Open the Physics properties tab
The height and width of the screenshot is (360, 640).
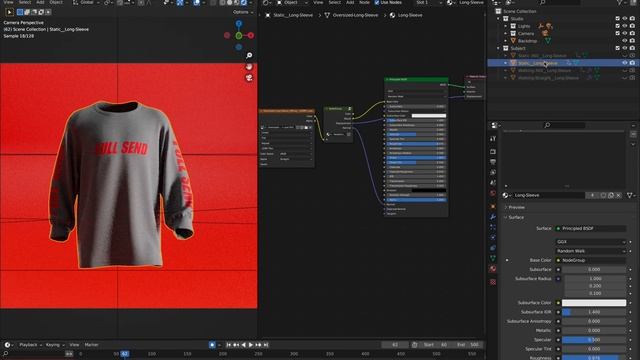click(493, 237)
